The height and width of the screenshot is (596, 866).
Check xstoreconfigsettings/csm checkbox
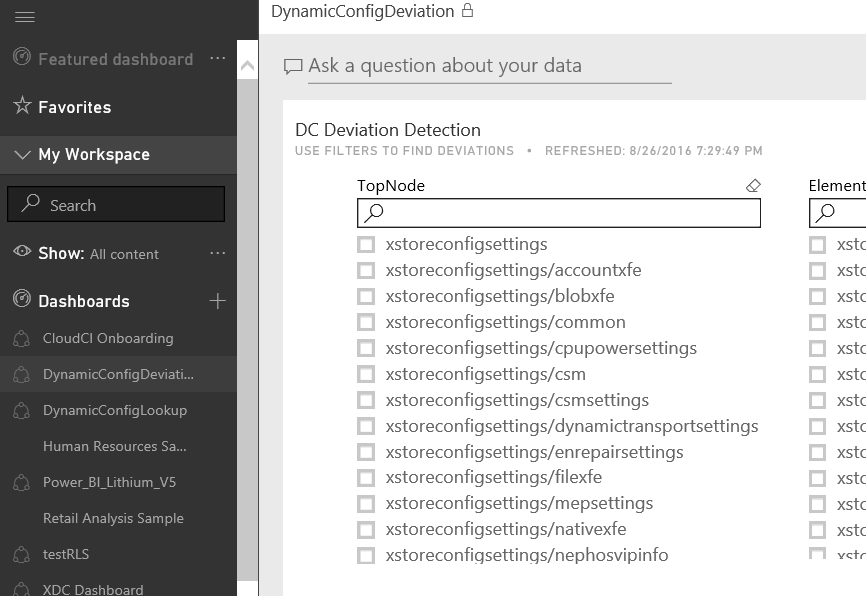coord(366,374)
